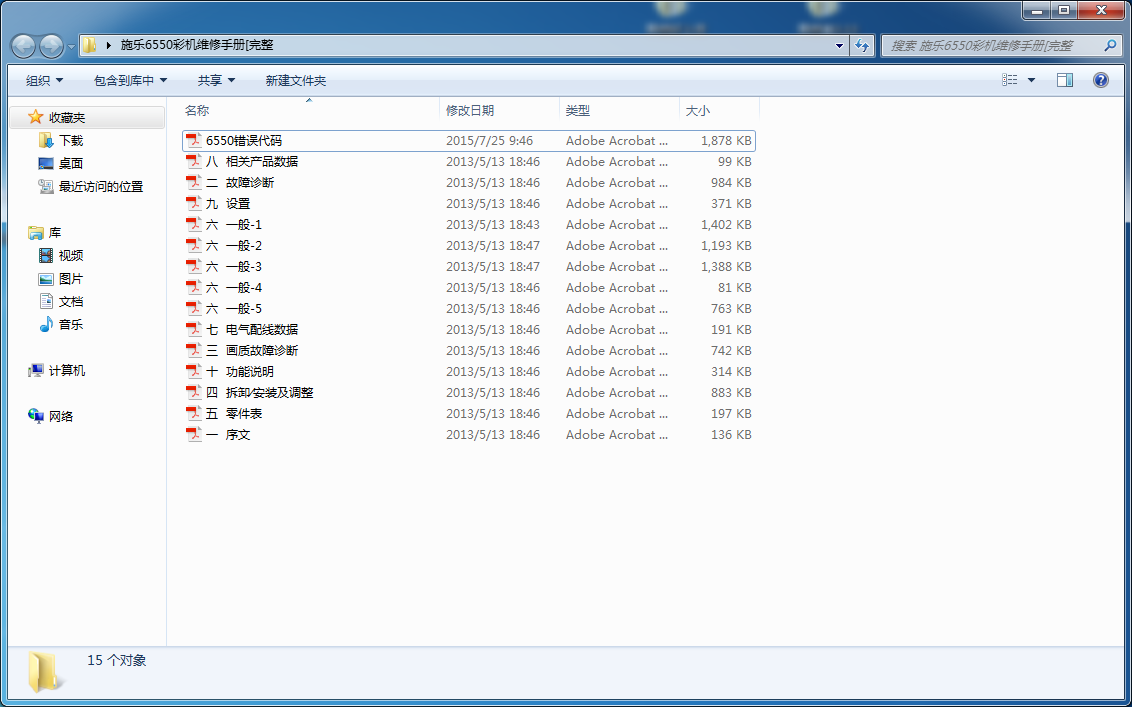Toggle the preview pane button
Image resolution: width=1132 pixels, height=707 pixels.
[x=1065, y=80]
